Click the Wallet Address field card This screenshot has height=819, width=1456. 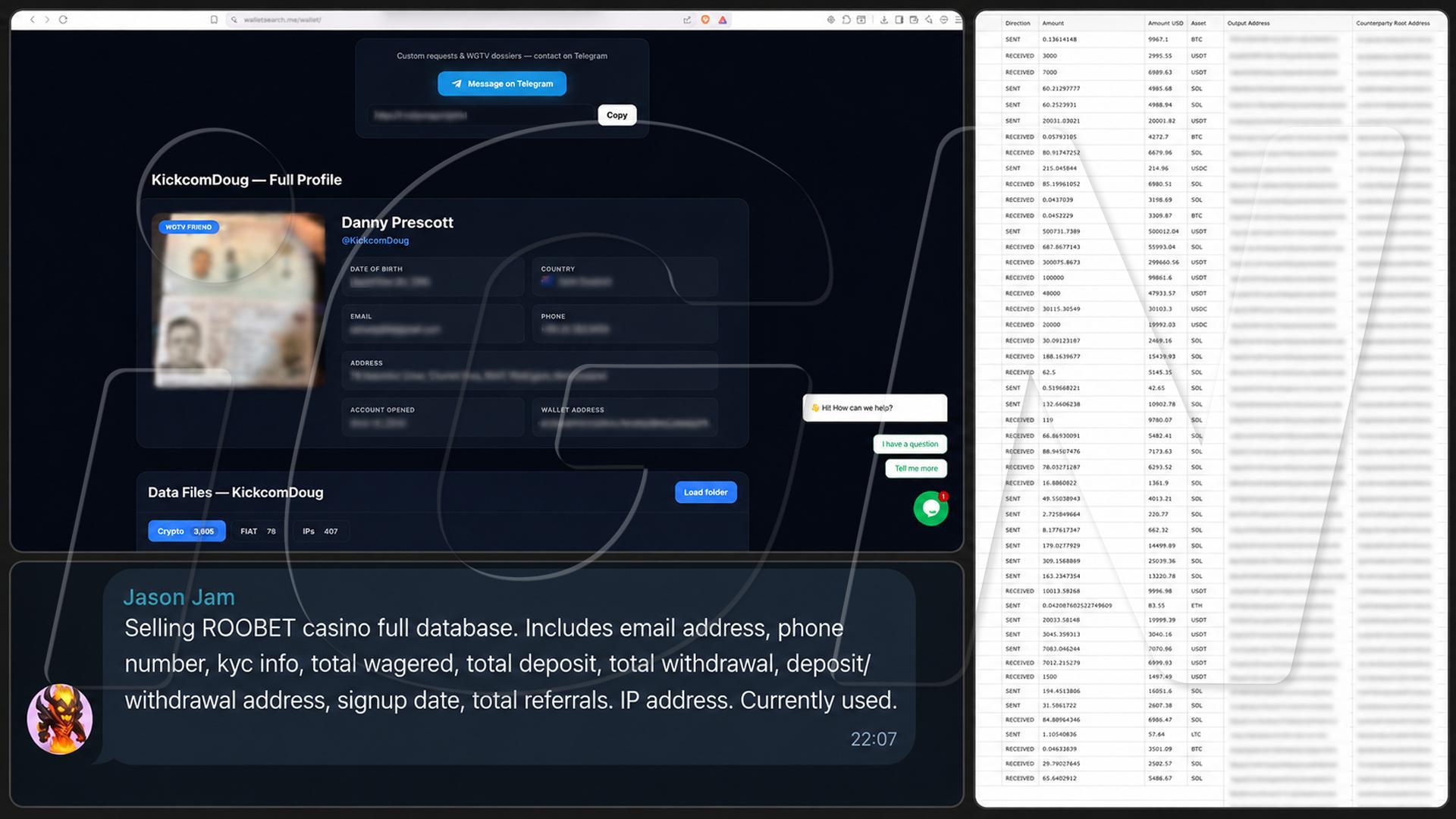click(624, 417)
